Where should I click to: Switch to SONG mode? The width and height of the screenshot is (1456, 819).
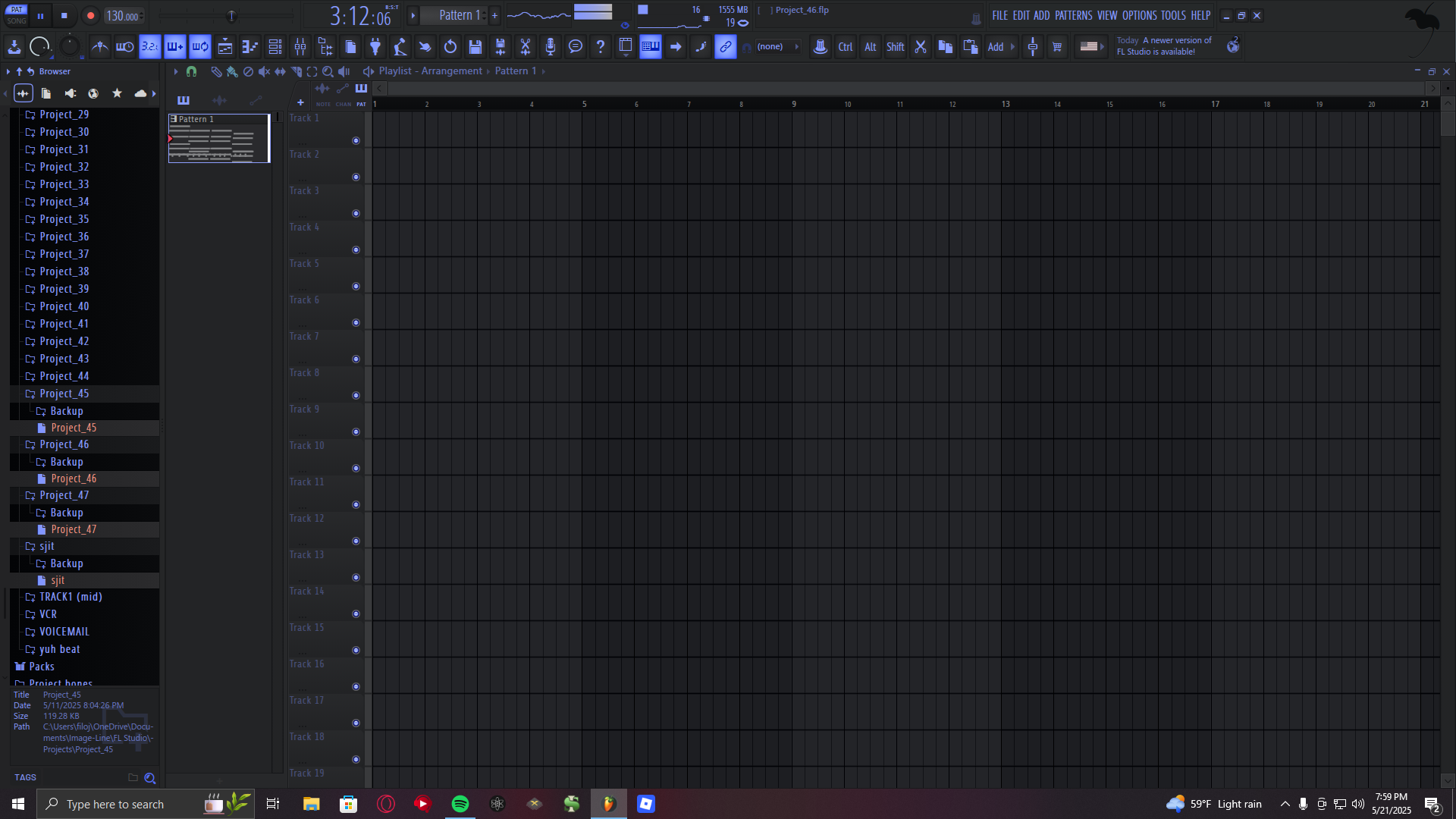[x=17, y=20]
